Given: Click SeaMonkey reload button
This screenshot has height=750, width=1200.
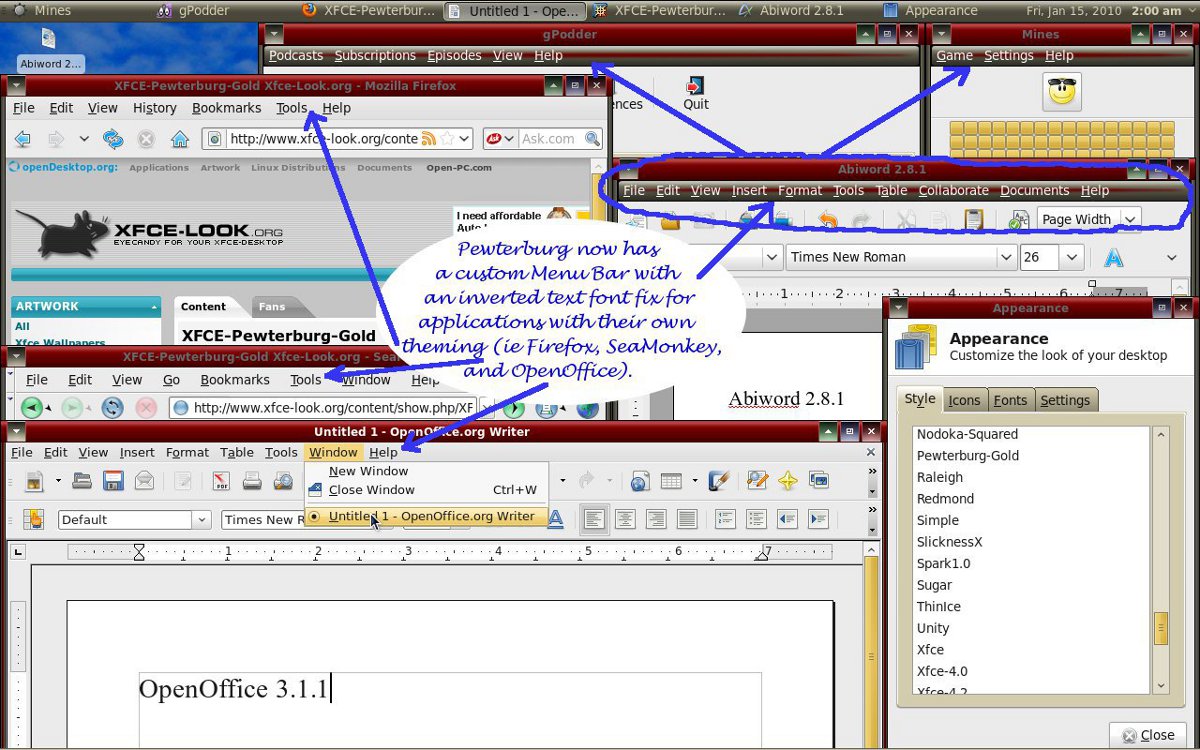Looking at the screenshot, I should coord(113,408).
